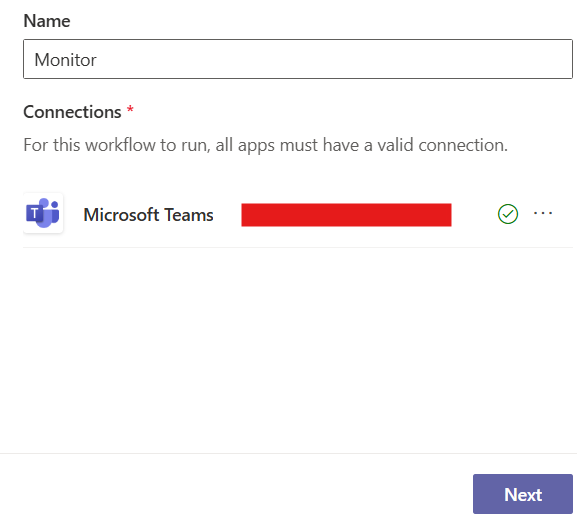Click the red required asterisk beside Connections
577x521 pixels.
130,109
